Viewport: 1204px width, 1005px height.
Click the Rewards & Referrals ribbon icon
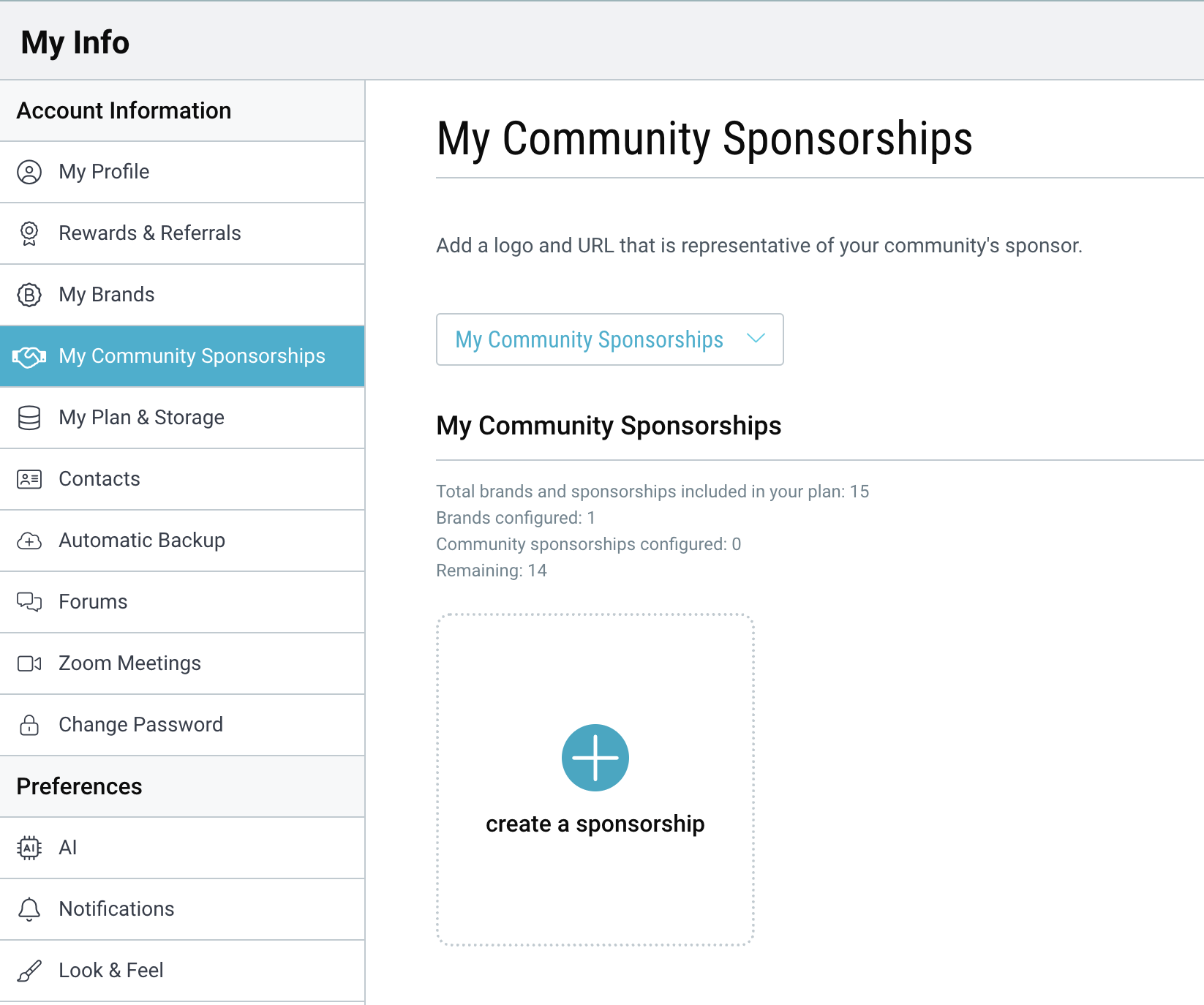click(29, 233)
